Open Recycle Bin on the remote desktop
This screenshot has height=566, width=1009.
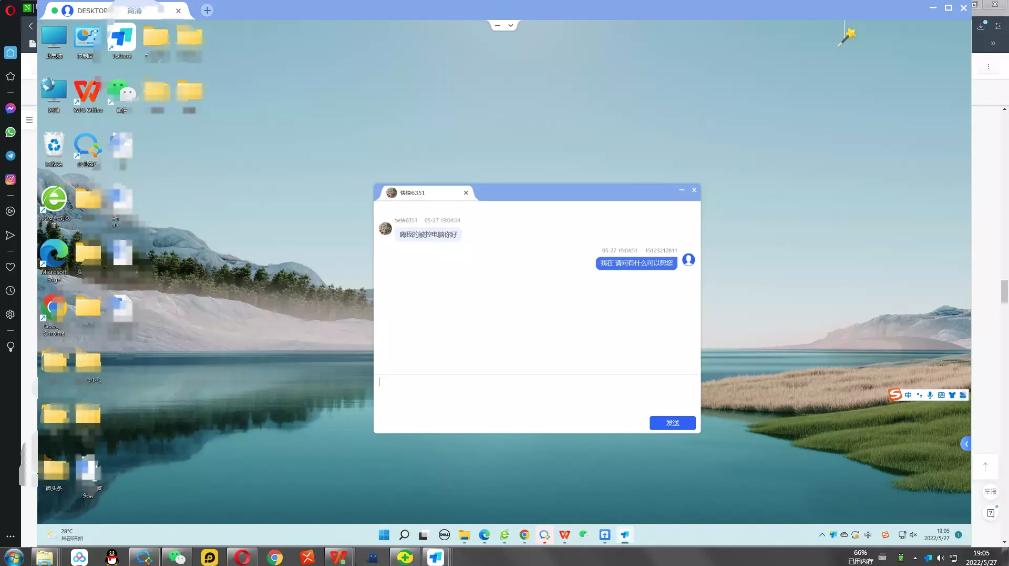54,147
